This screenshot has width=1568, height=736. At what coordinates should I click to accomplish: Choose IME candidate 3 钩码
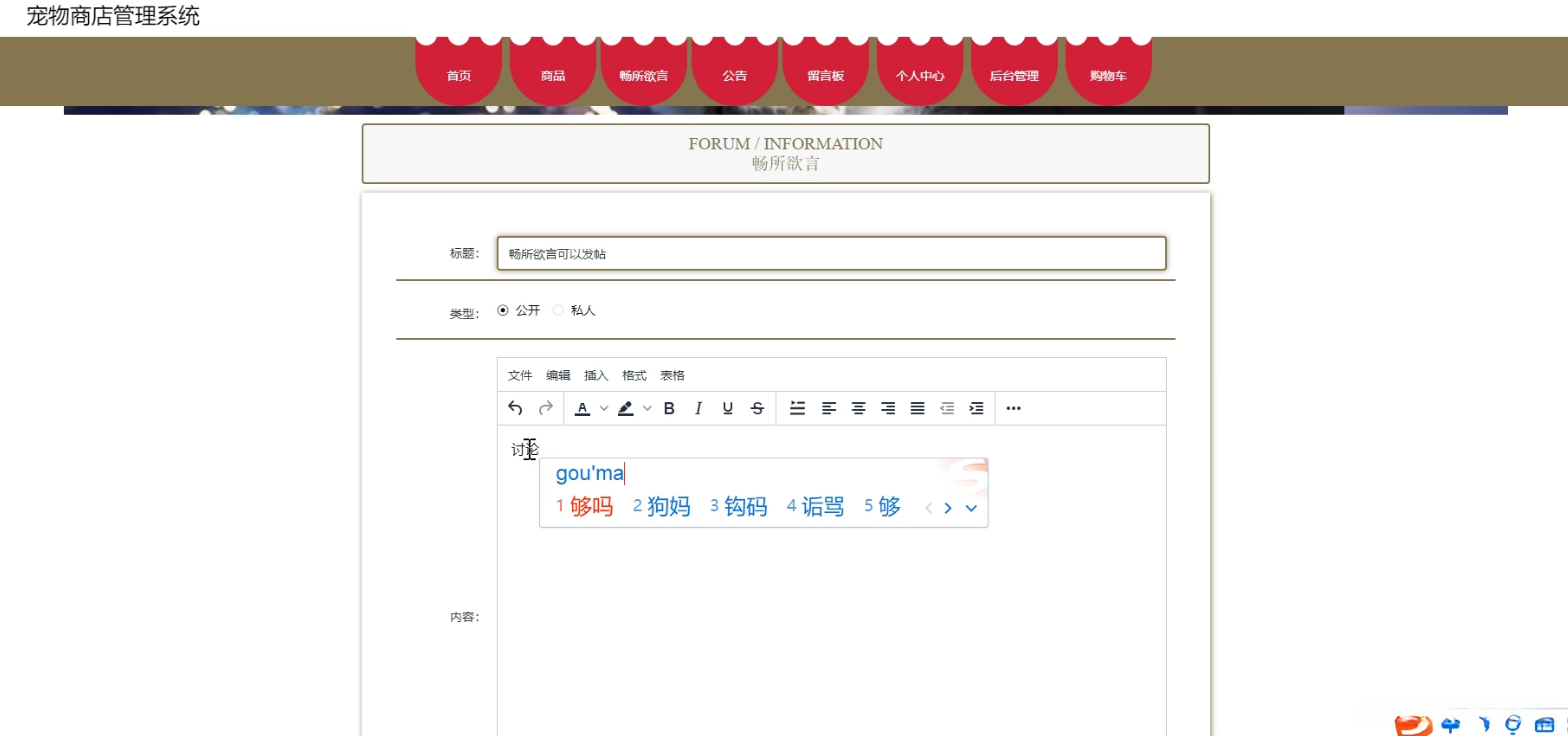coord(738,507)
